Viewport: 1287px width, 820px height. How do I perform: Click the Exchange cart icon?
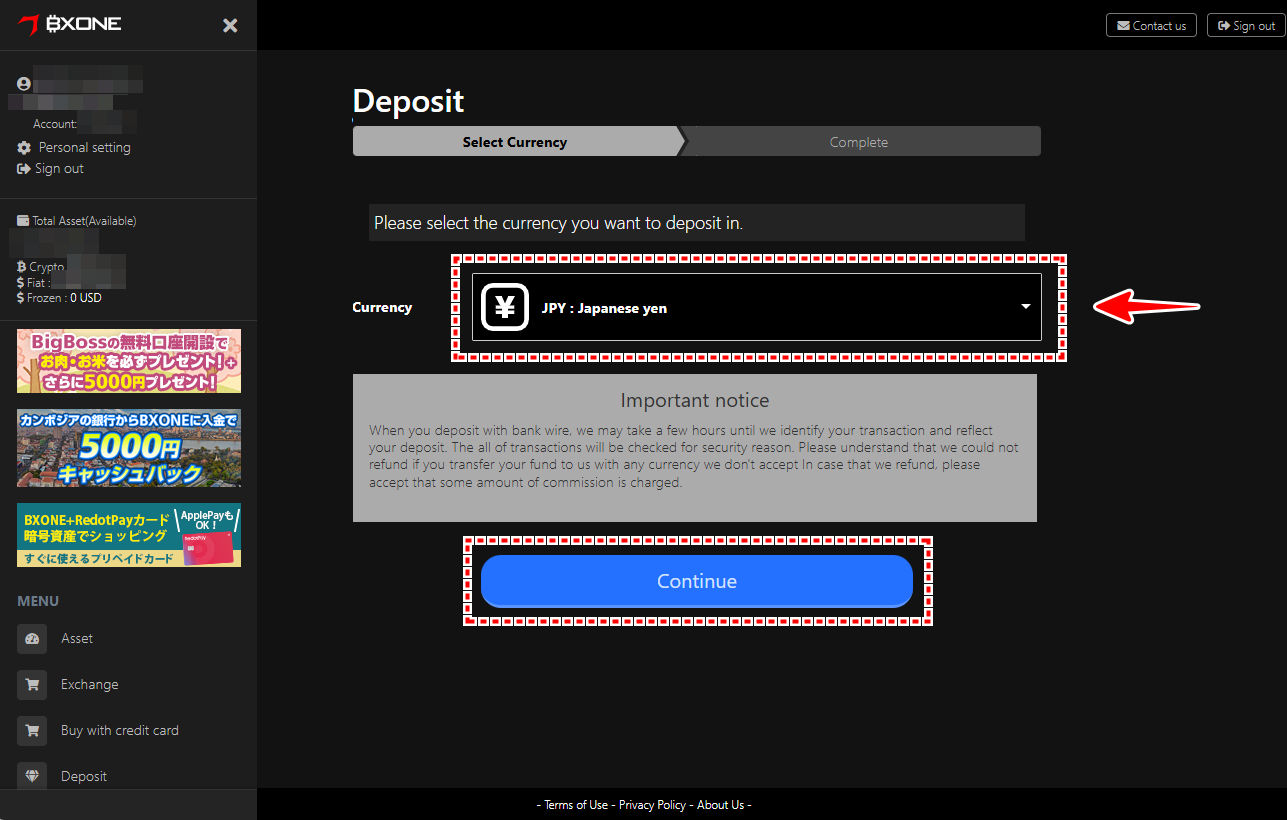pyautogui.click(x=32, y=685)
